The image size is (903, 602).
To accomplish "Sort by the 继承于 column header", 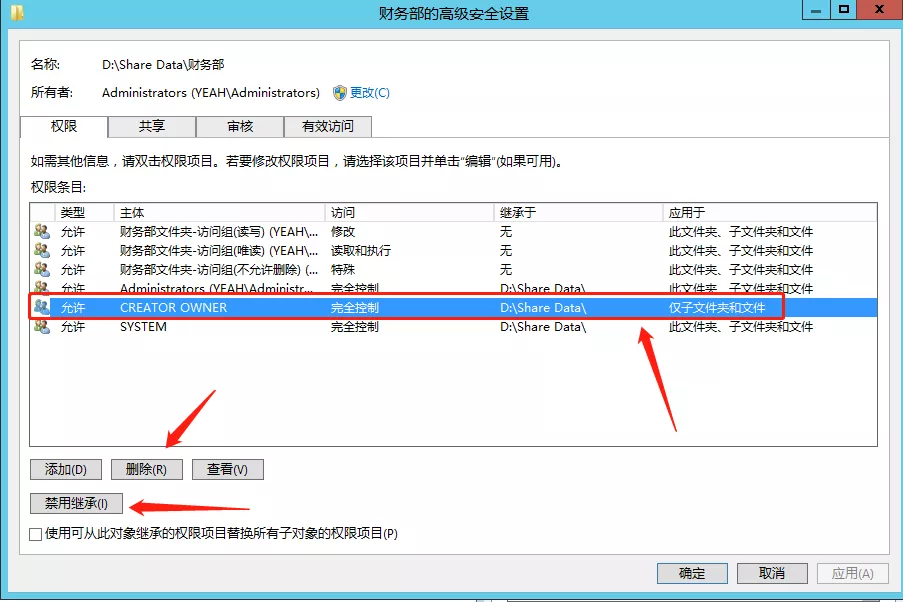I will [577, 213].
